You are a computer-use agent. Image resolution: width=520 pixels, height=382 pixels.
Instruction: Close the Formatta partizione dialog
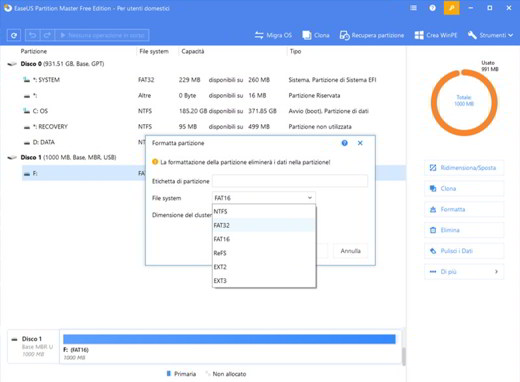[x=360, y=143]
